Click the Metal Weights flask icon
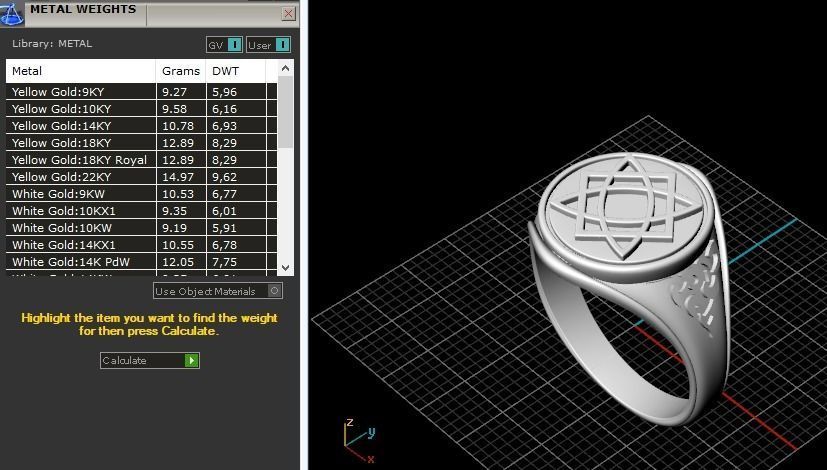 [12, 13]
